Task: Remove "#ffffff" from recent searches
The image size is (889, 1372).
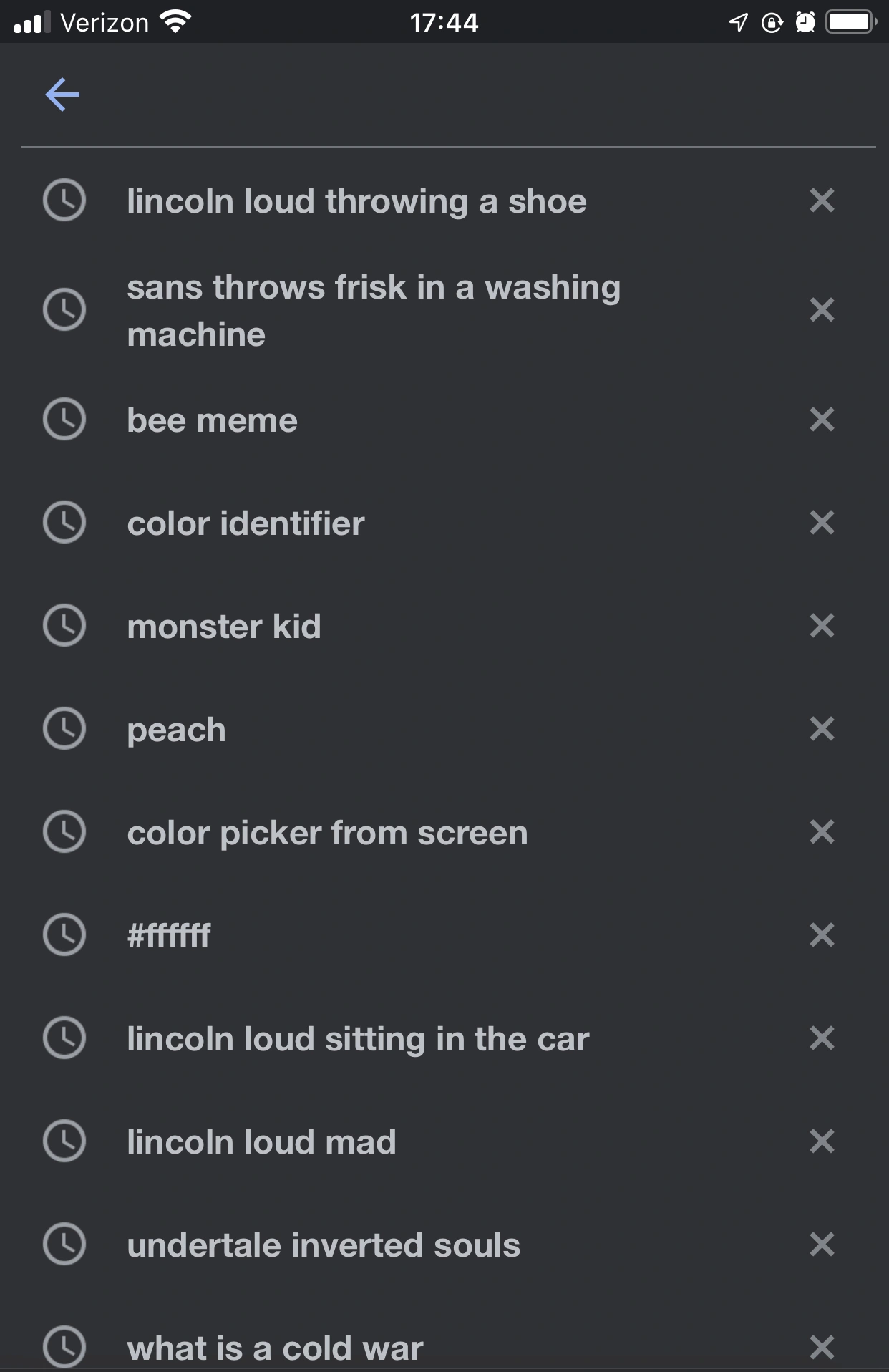Action: (822, 935)
